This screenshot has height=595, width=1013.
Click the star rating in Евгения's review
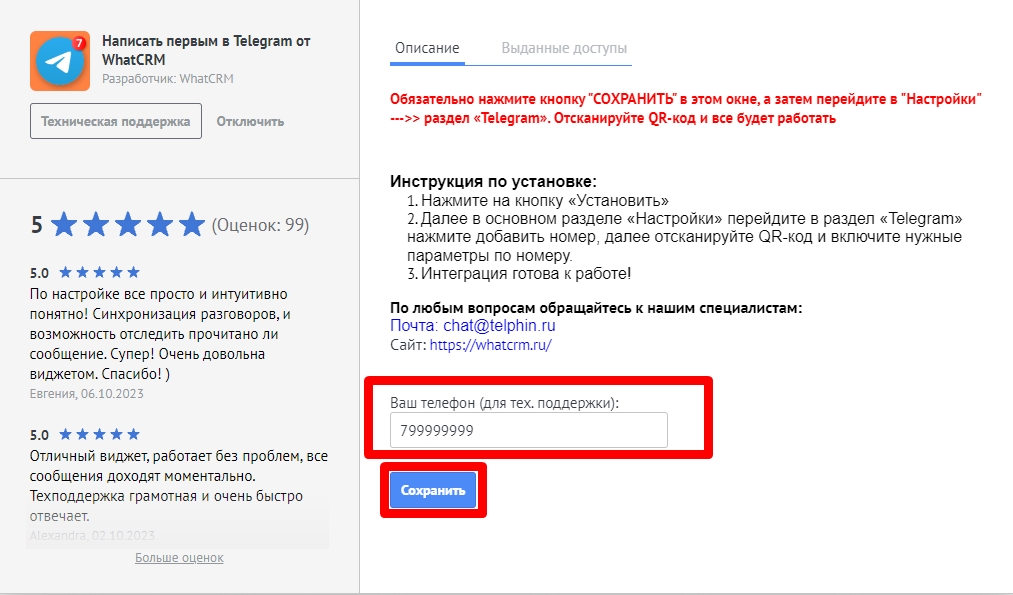(x=99, y=272)
